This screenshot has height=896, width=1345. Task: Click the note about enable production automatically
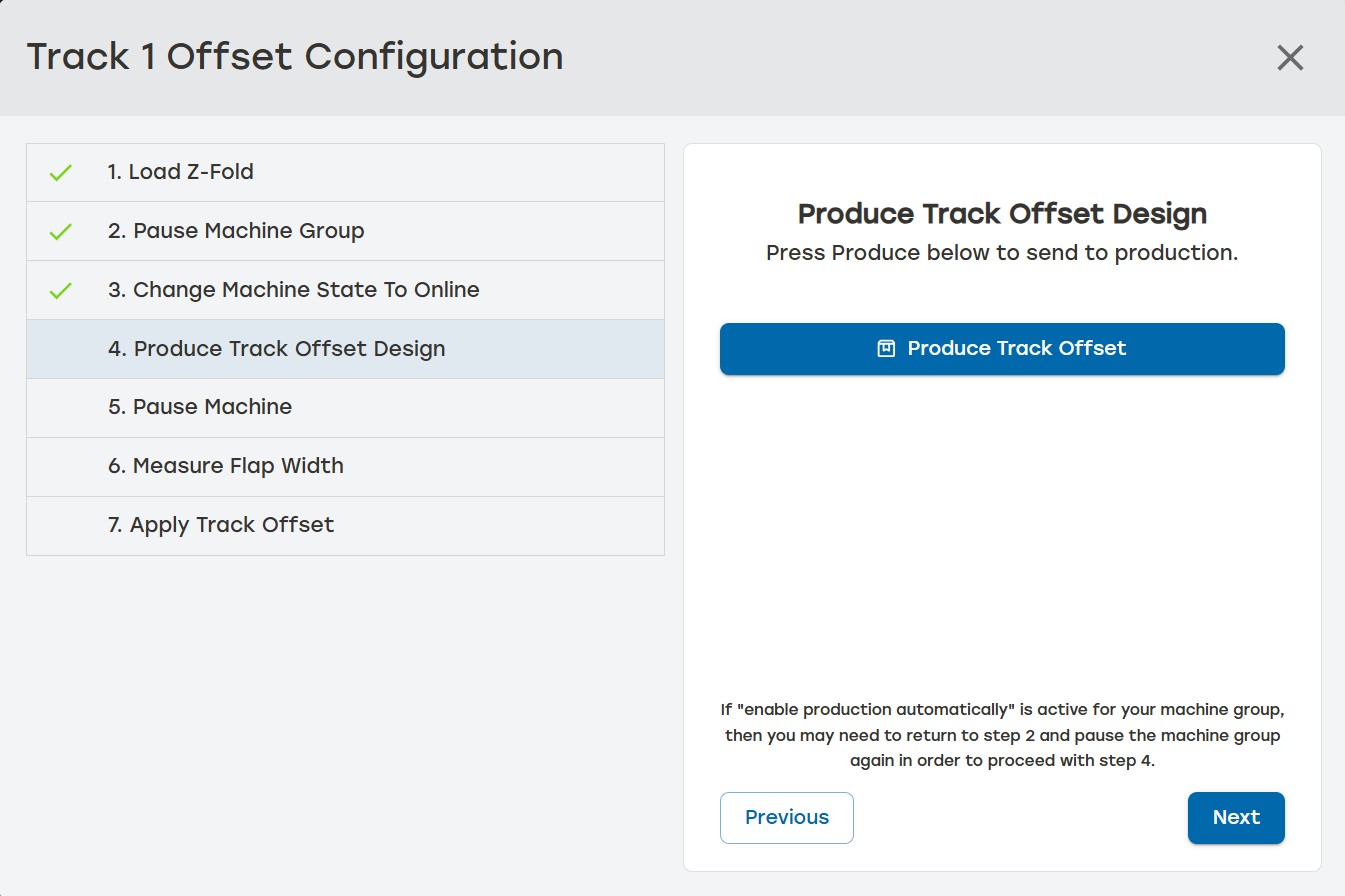tap(1001, 735)
